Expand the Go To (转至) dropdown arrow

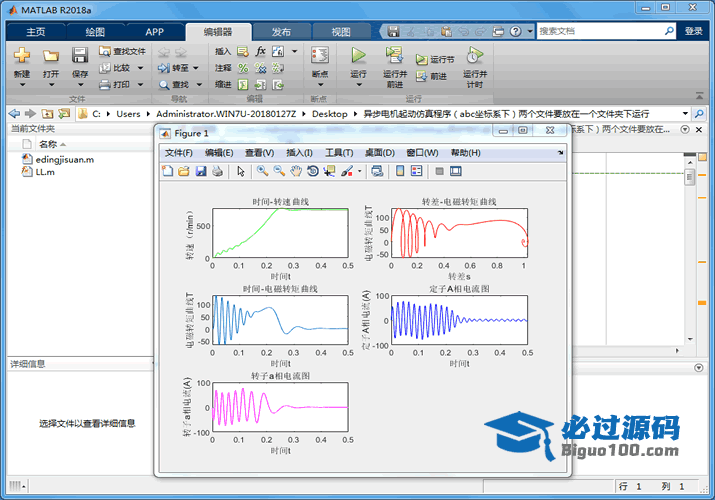point(196,68)
